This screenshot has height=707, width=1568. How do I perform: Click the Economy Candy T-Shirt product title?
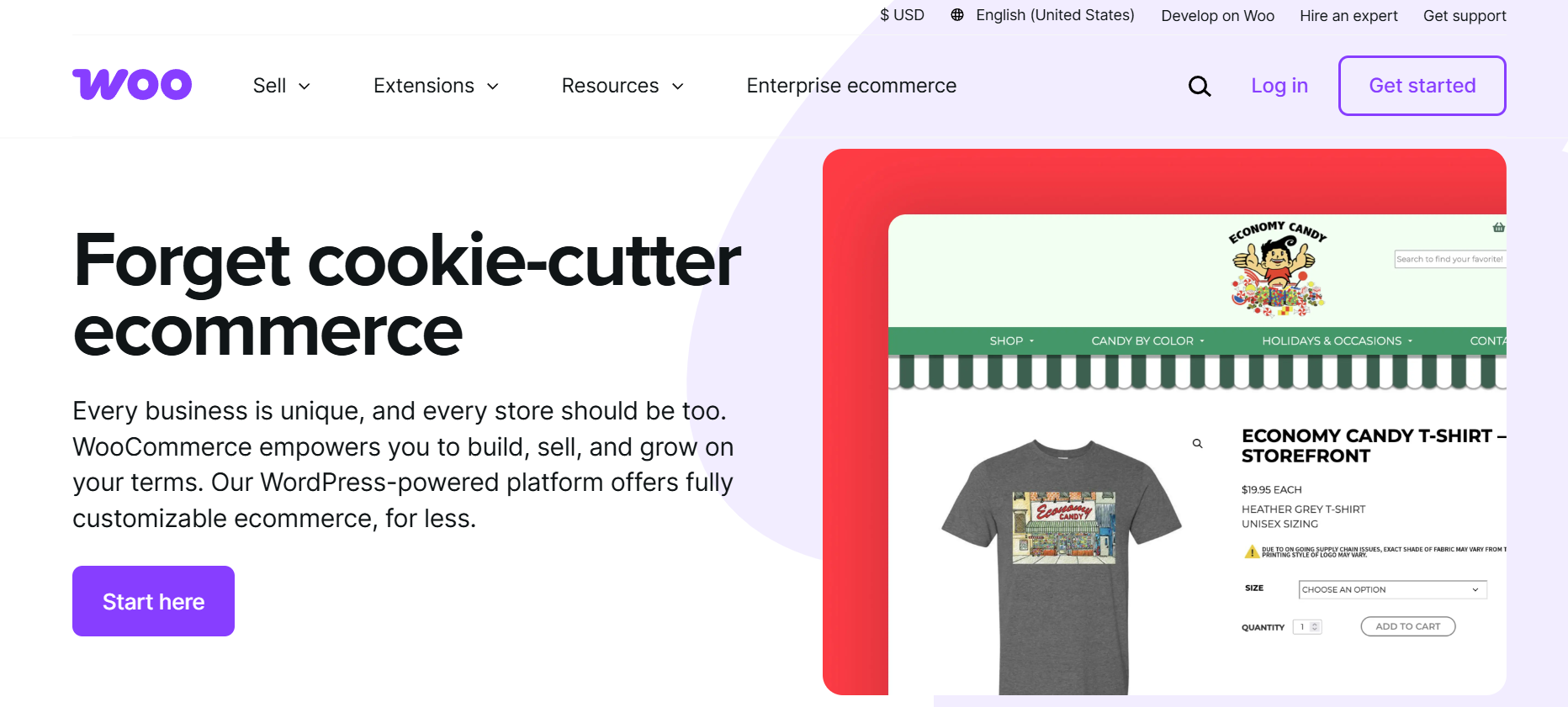point(1374,446)
